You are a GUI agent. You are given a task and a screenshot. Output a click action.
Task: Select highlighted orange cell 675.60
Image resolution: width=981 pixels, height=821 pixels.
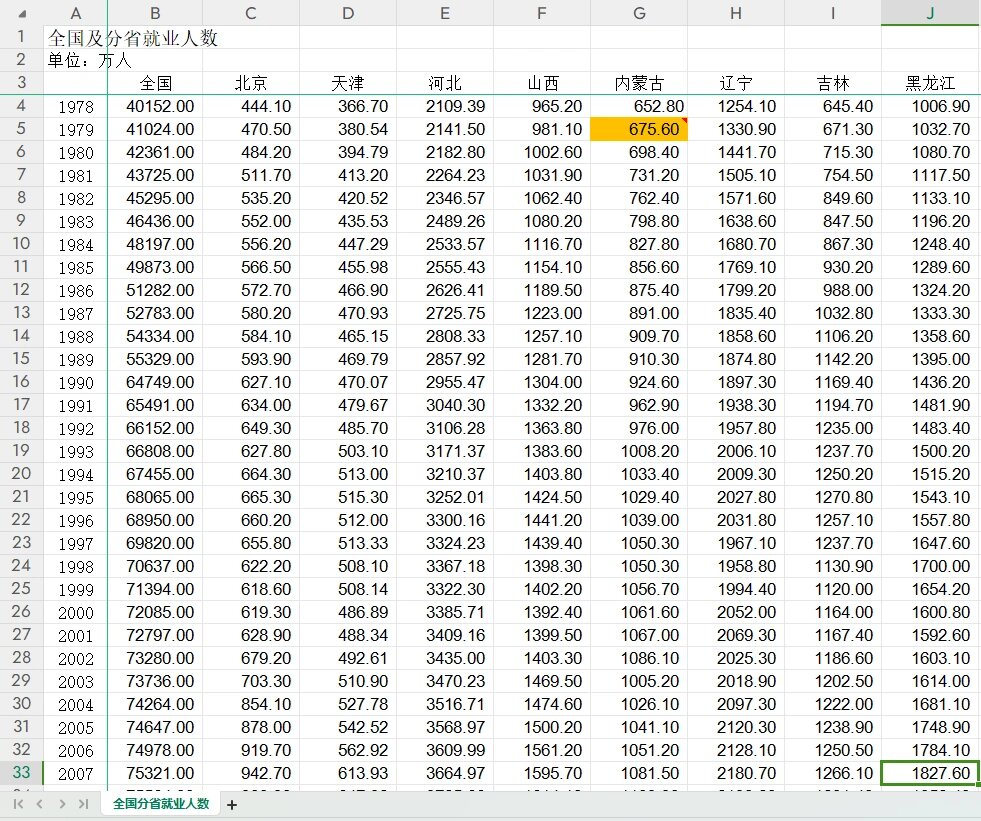pyautogui.click(x=639, y=129)
